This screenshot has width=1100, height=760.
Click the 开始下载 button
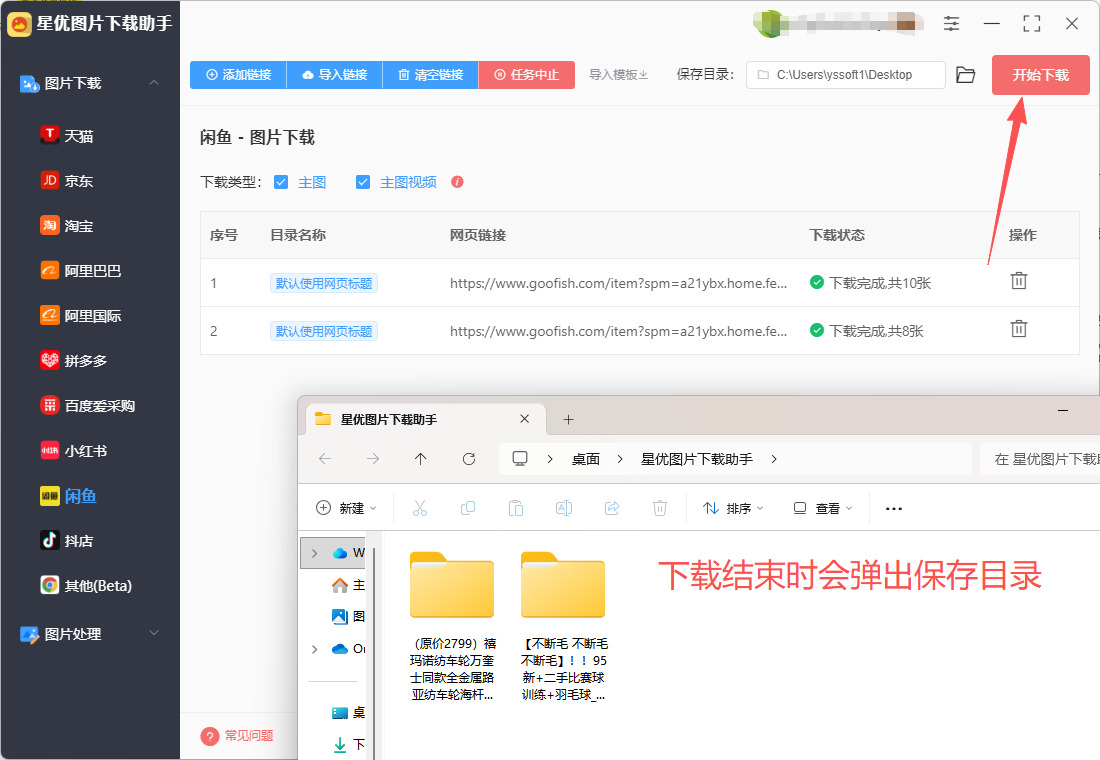point(1040,75)
